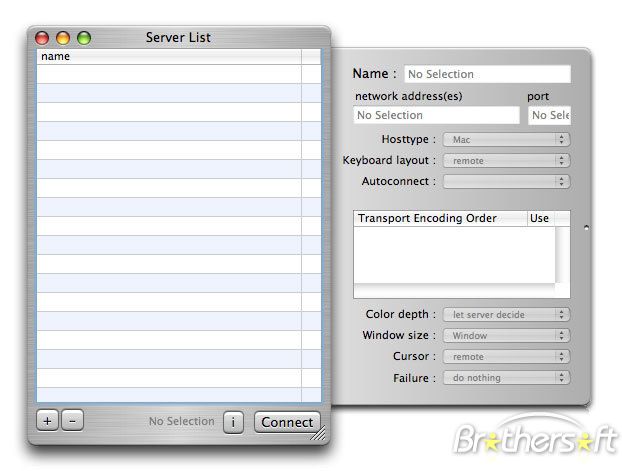622x471 pixels.
Task: Open the Failure dropdown showing do nothing
Action: 507,377
